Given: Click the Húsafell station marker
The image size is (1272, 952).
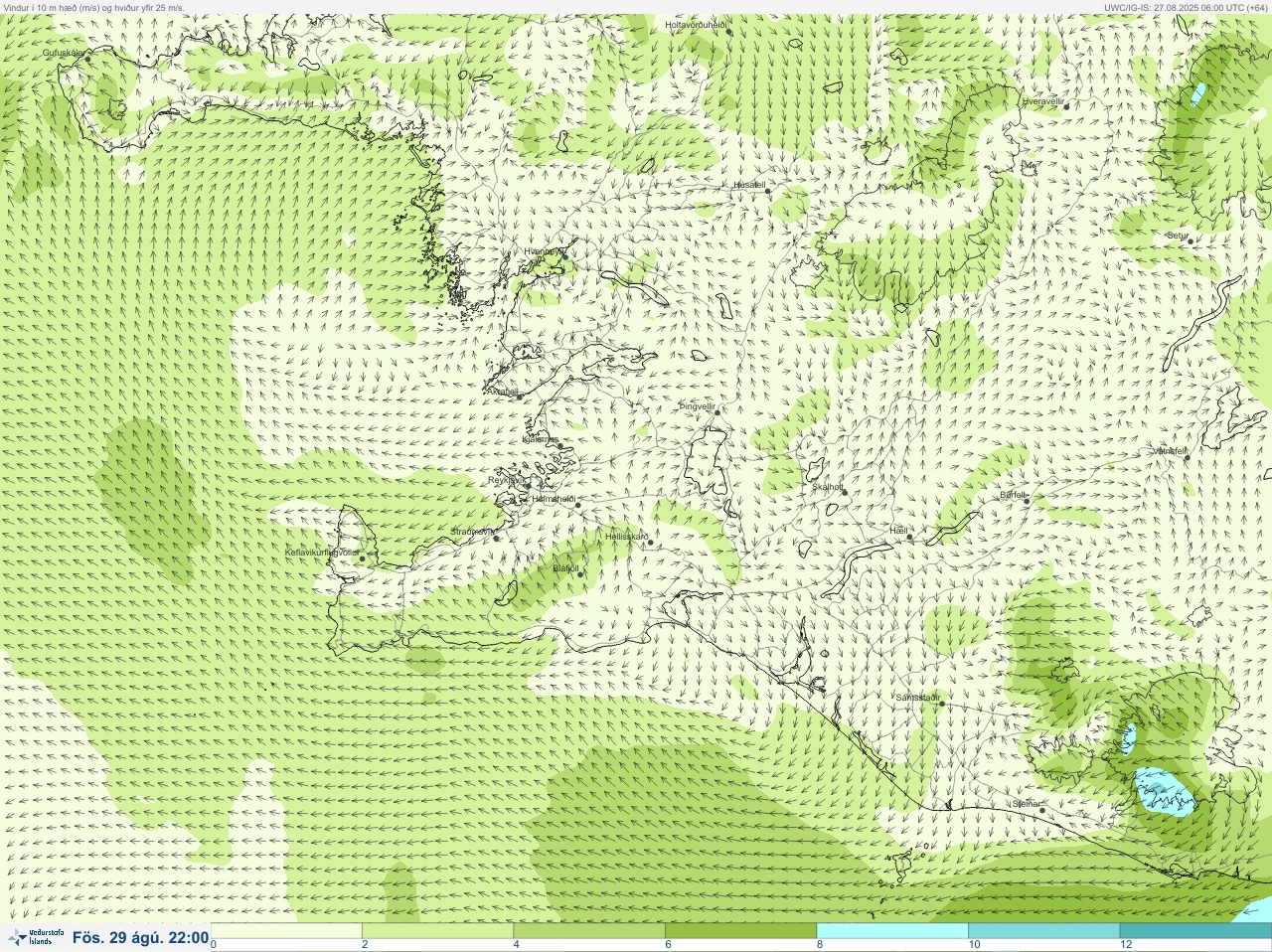Looking at the screenshot, I should click(x=768, y=190).
